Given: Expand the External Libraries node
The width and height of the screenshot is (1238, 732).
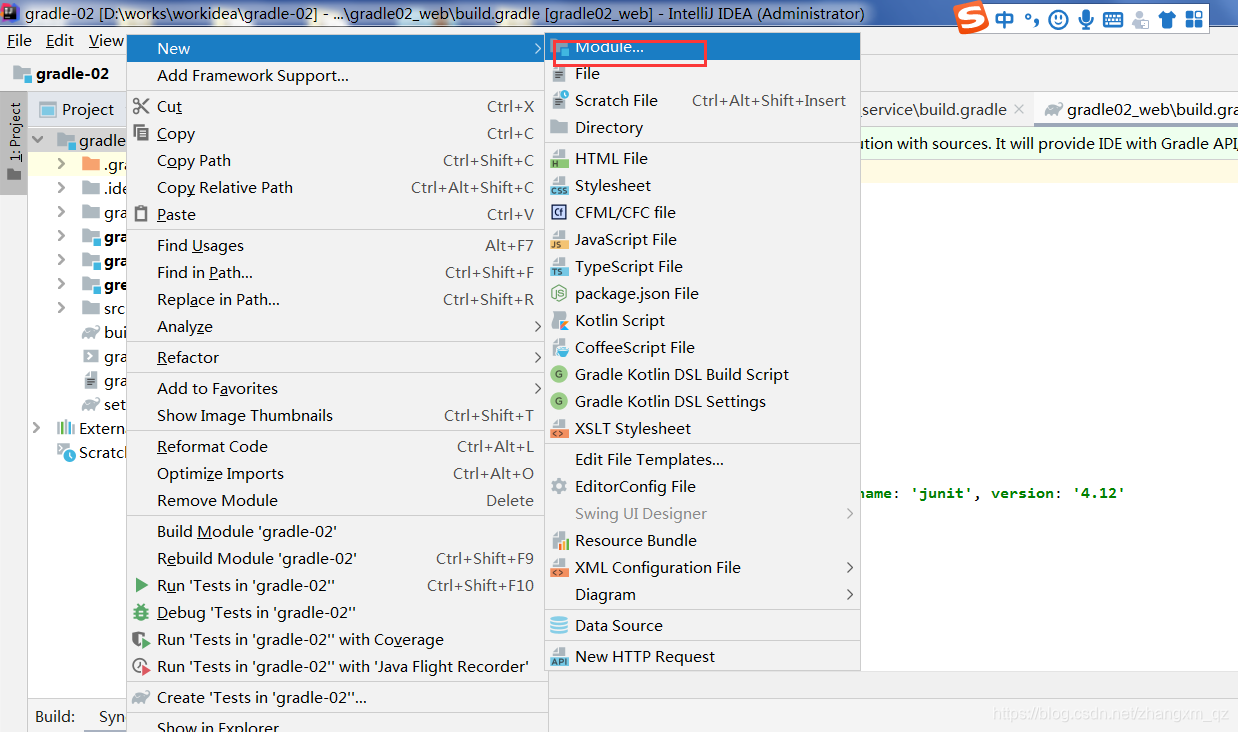Looking at the screenshot, I should [x=39, y=428].
